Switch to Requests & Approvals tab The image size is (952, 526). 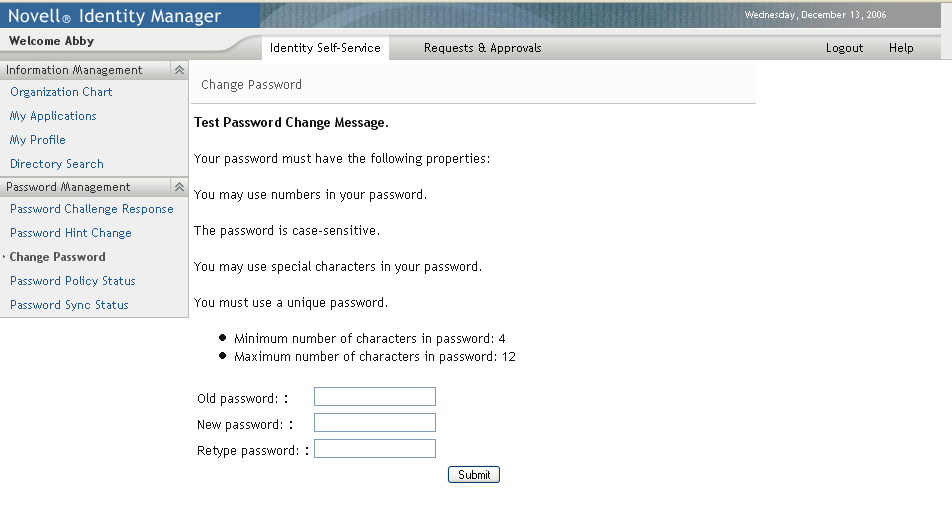[482, 48]
